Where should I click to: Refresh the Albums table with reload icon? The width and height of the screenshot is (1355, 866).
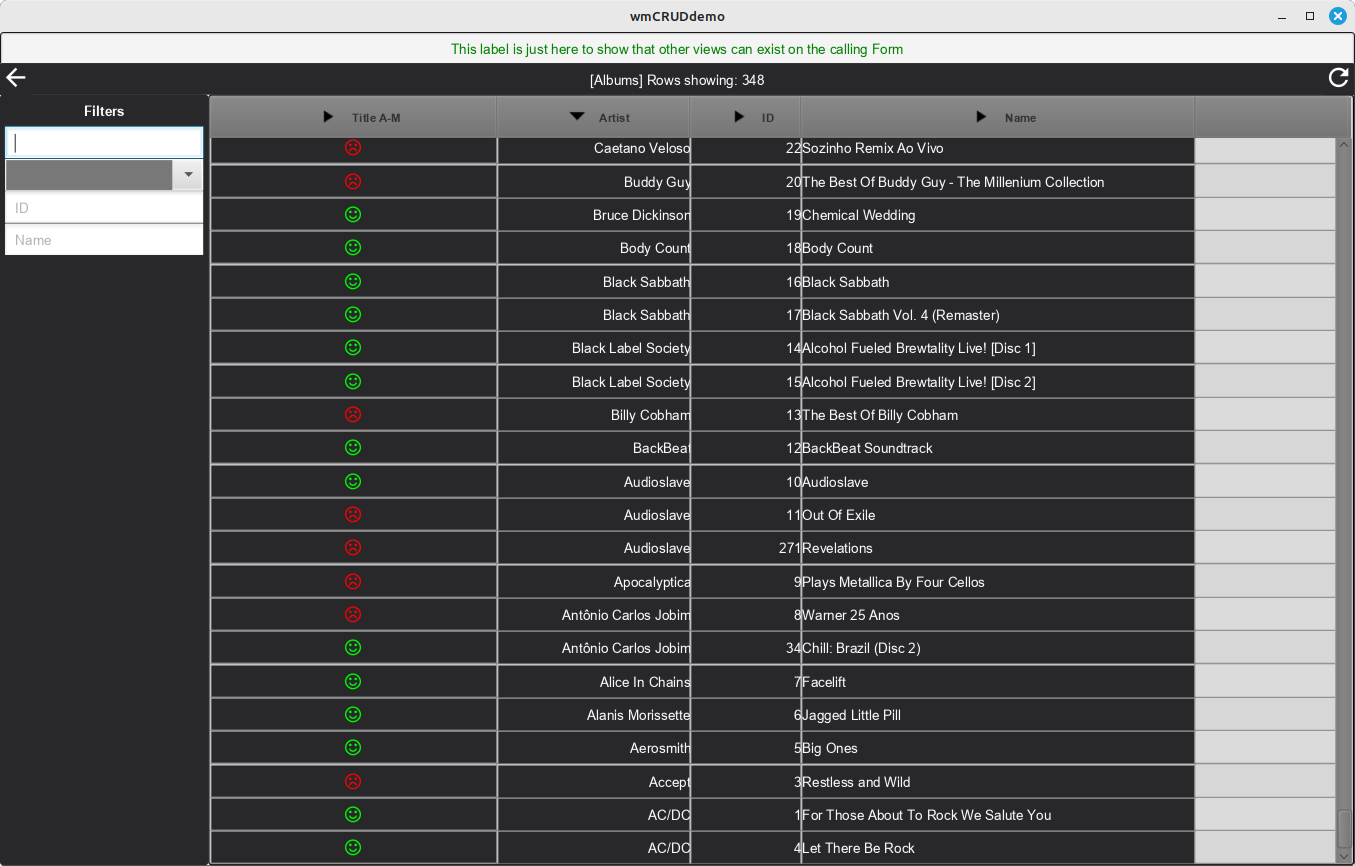point(1338,78)
